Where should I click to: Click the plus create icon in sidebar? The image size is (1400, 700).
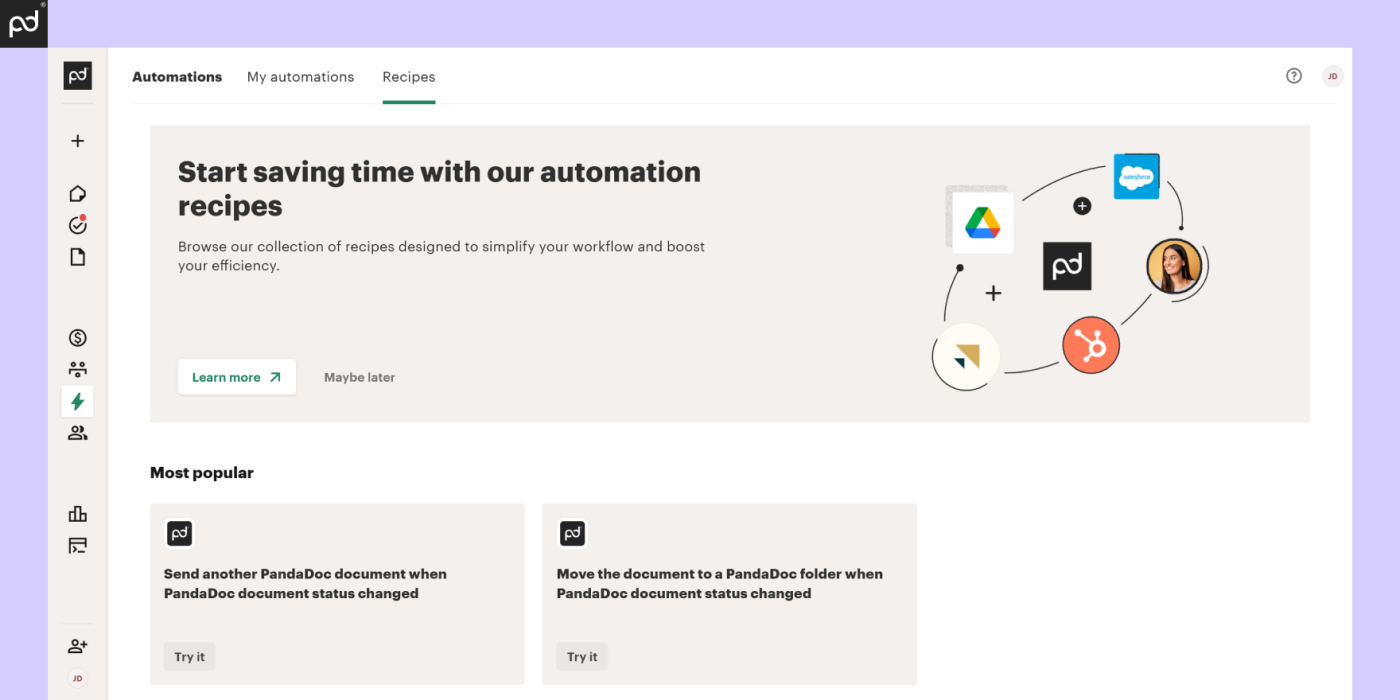click(x=77, y=141)
